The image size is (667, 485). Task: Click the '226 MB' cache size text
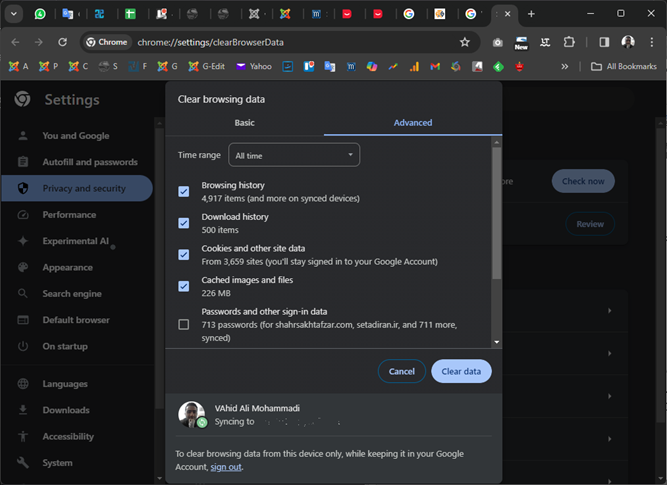point(216,293)
